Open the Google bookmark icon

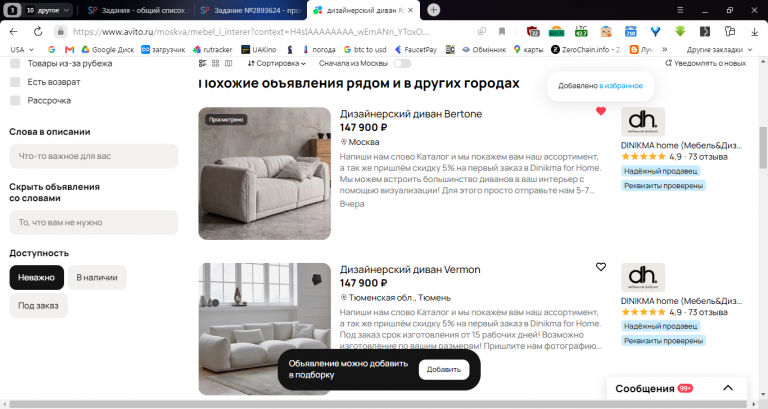point(51,49)
